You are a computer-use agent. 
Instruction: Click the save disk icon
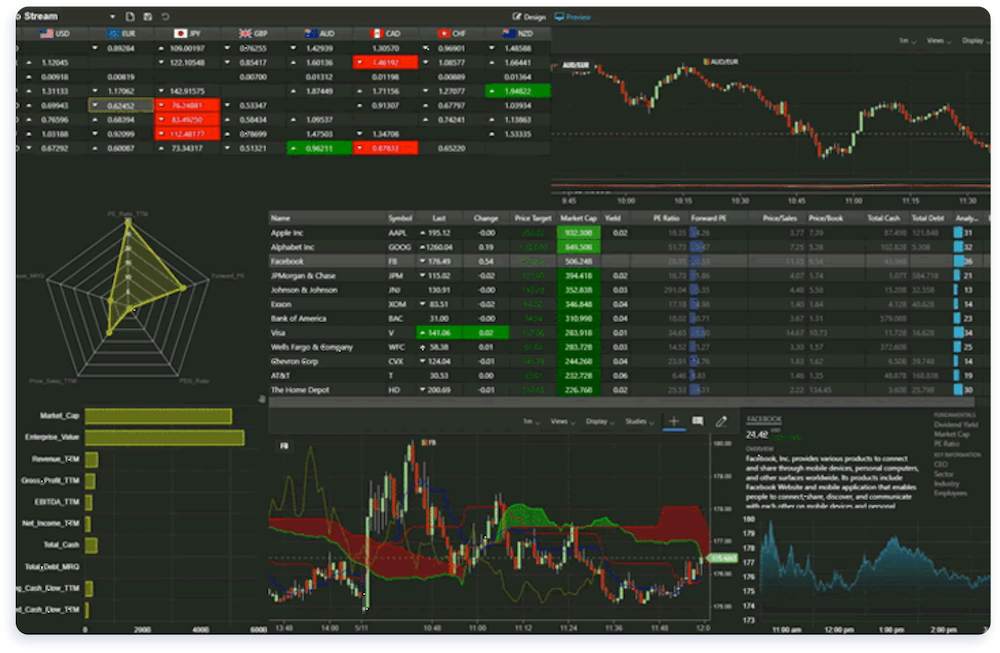[x=148, y=17]
